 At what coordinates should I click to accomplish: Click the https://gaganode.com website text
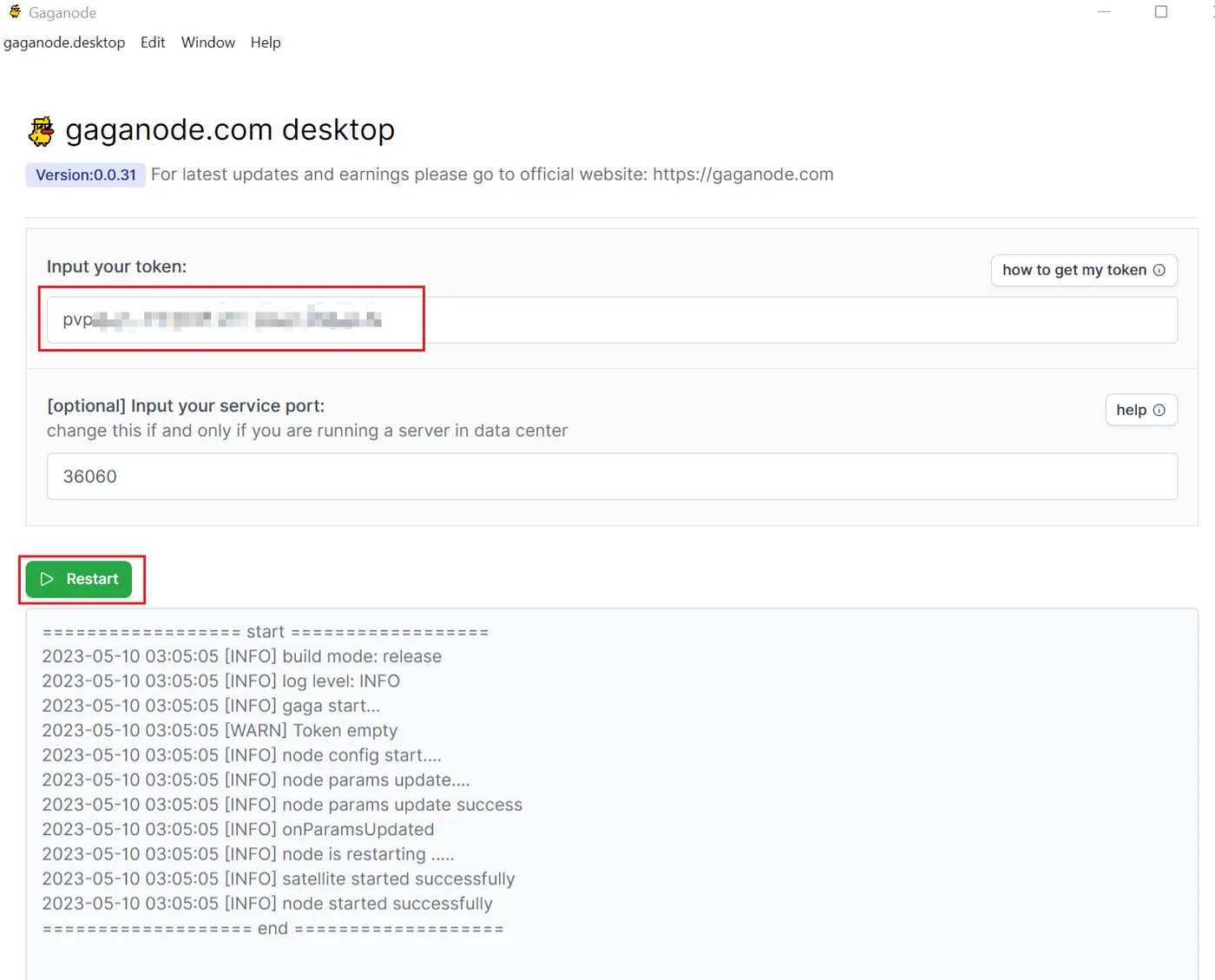[743, 174]
